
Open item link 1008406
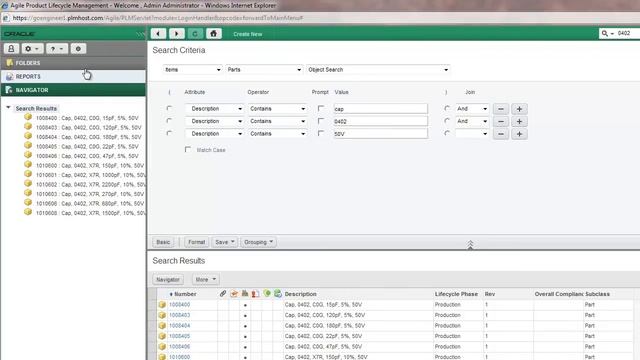click(x=180, y=347)
